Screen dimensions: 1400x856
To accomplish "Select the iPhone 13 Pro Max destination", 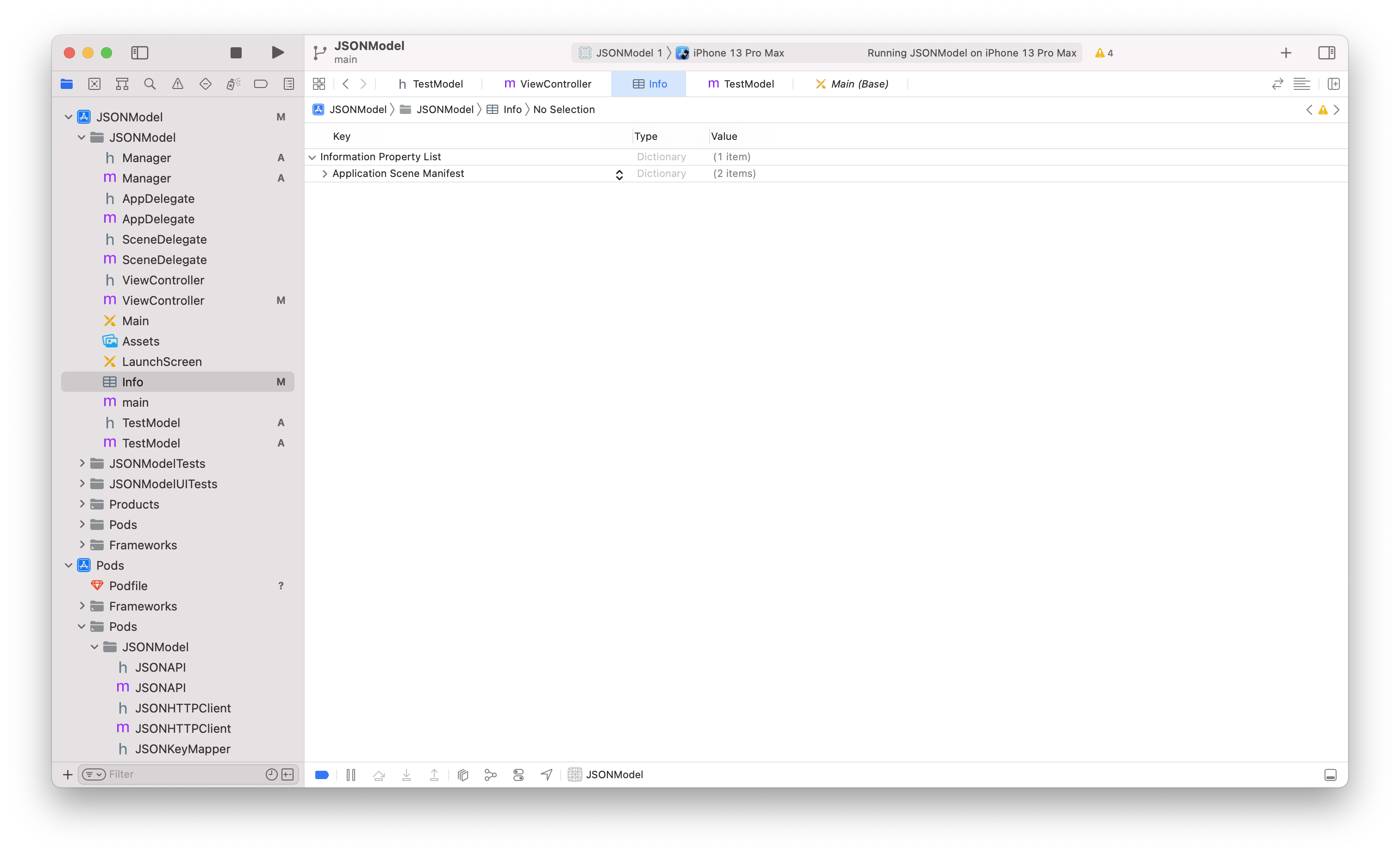I will [x=737, y=53].
